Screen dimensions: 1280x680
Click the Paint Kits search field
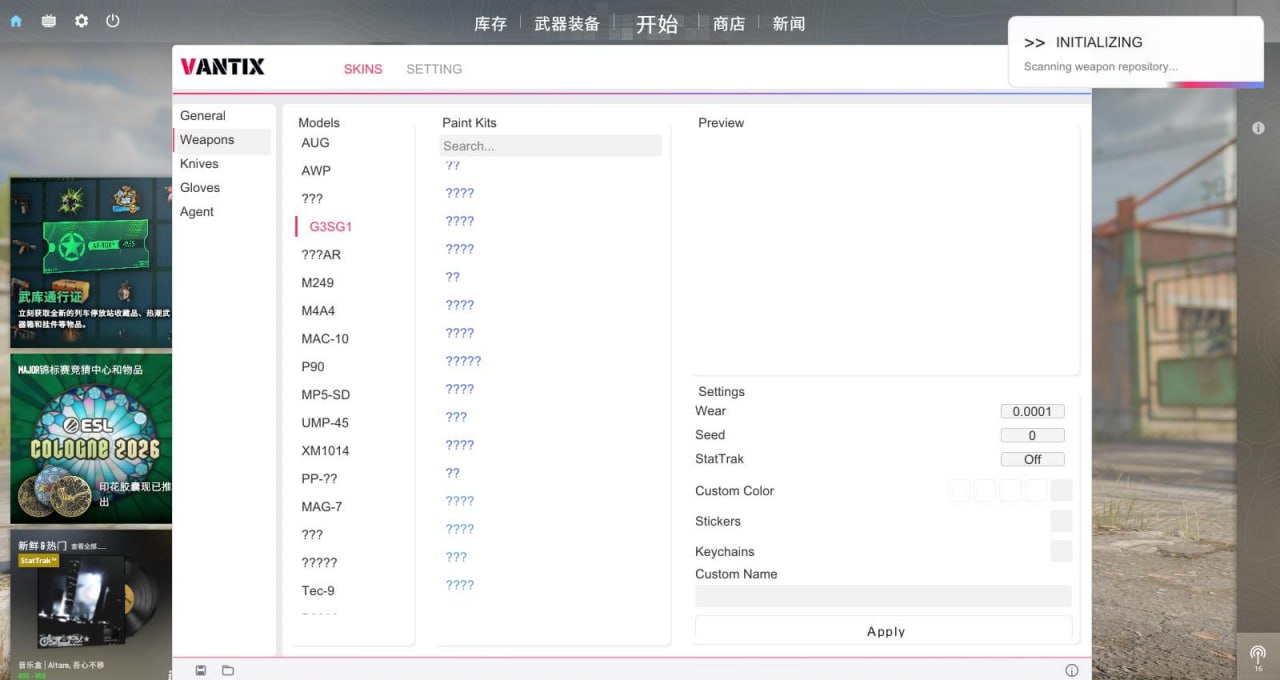click(550, 146)
